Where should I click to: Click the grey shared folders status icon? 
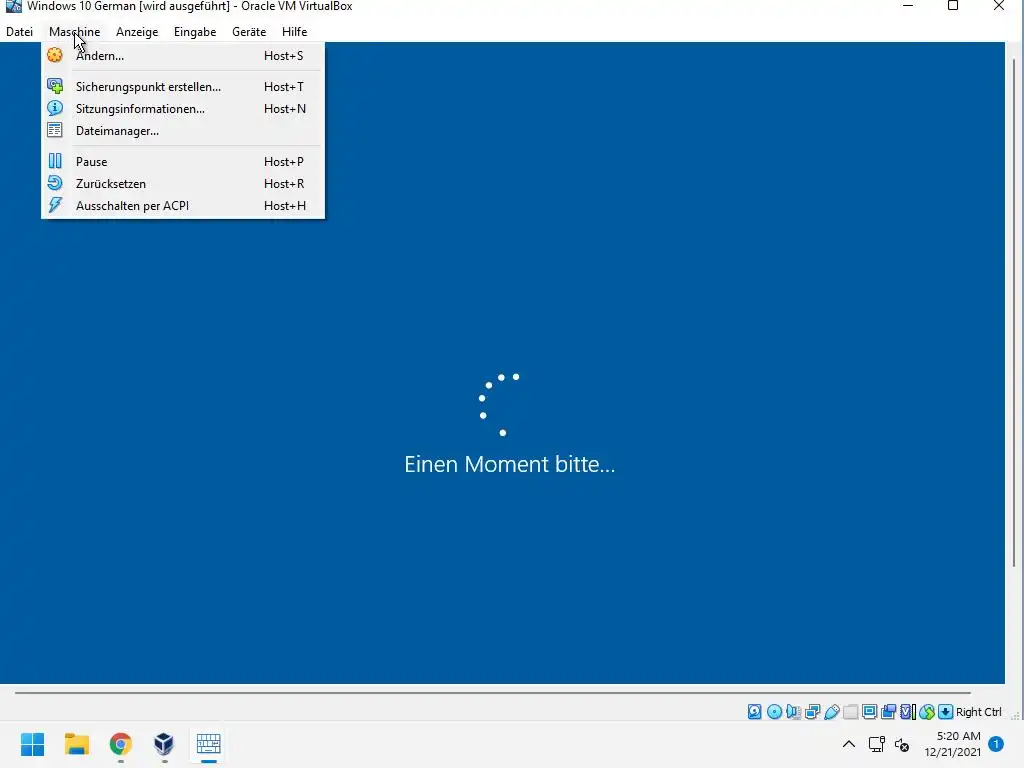click(850, 712)
